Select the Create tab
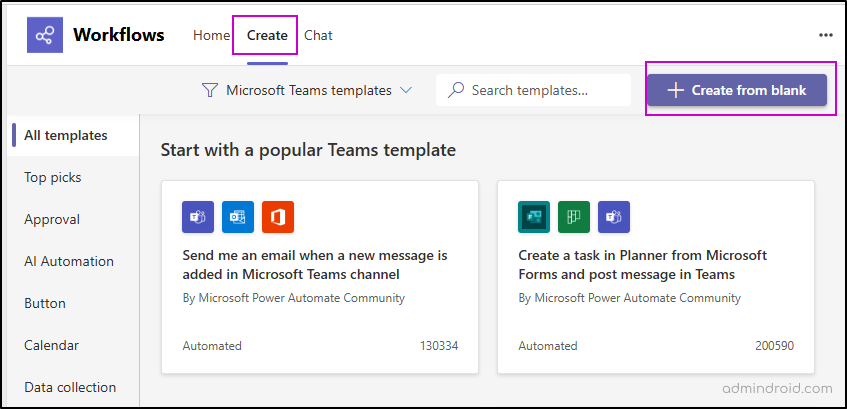Image resolution: width=847 pixels, height=409 pixels. coord(267,35)
